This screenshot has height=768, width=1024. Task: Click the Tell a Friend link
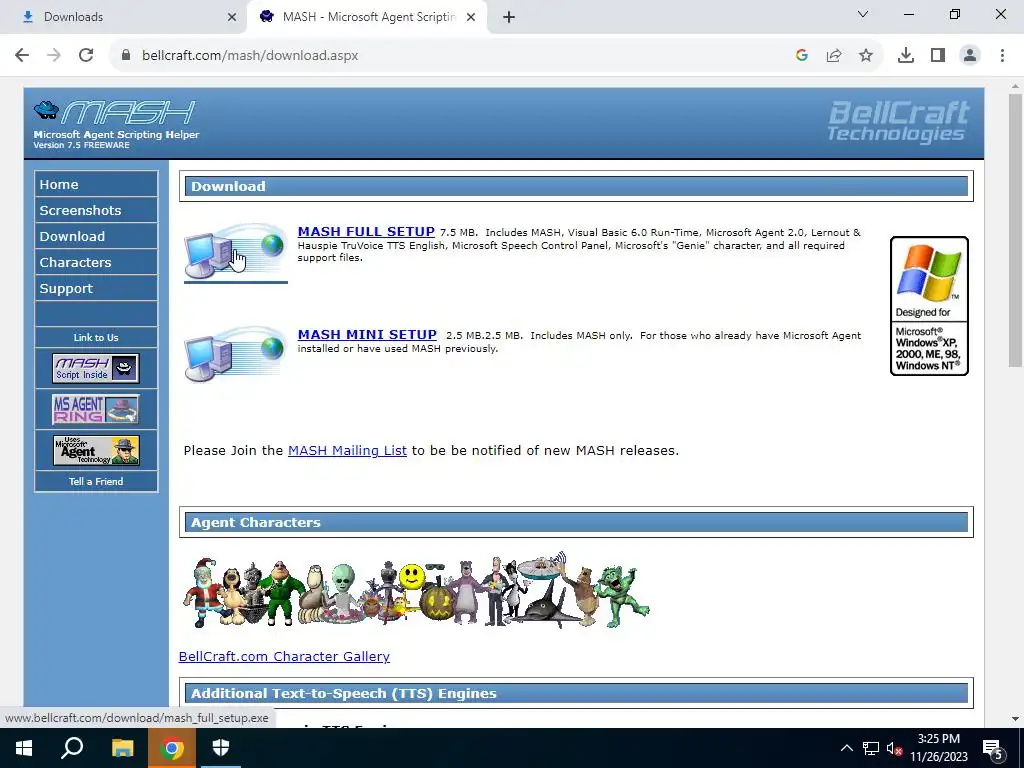click(x=96, y=481)
